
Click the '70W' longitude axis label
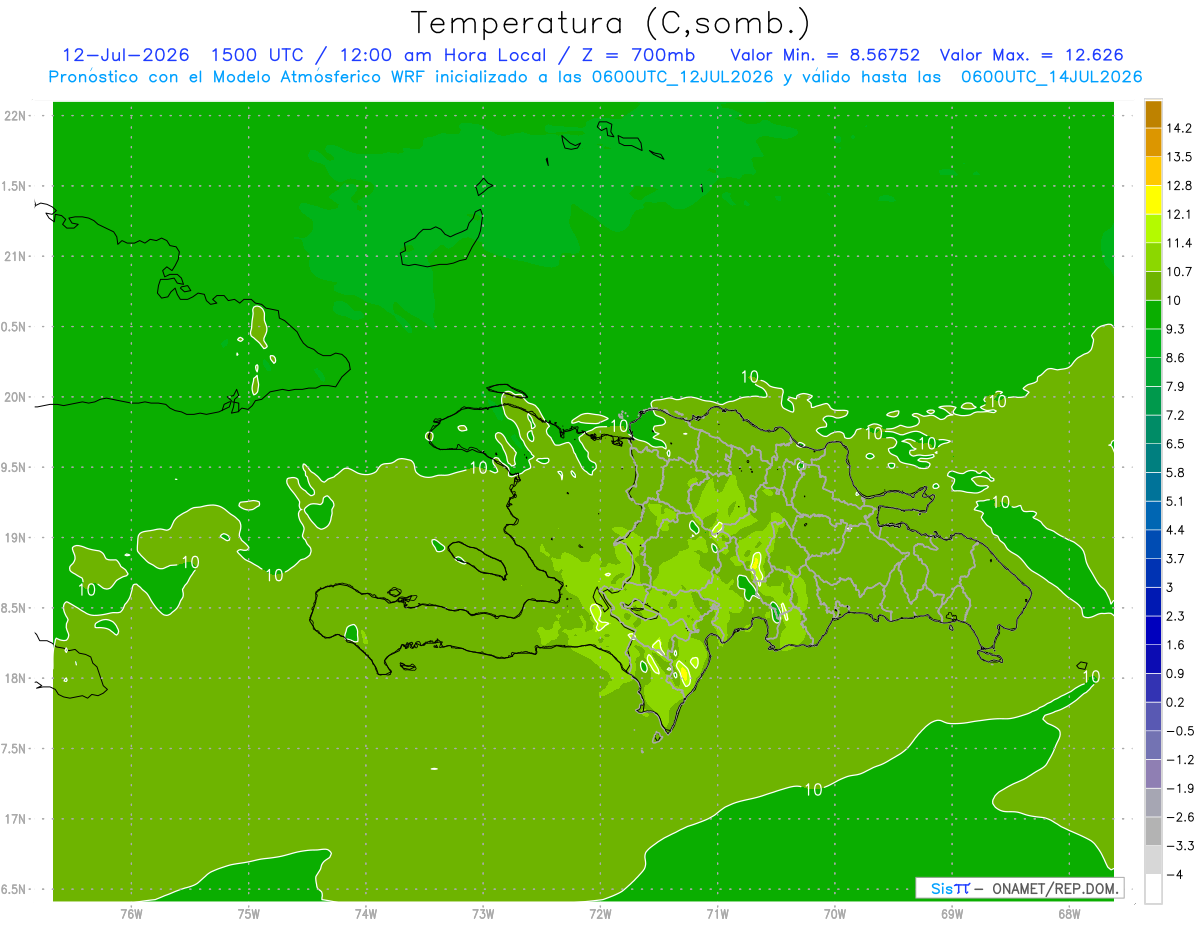834,914
